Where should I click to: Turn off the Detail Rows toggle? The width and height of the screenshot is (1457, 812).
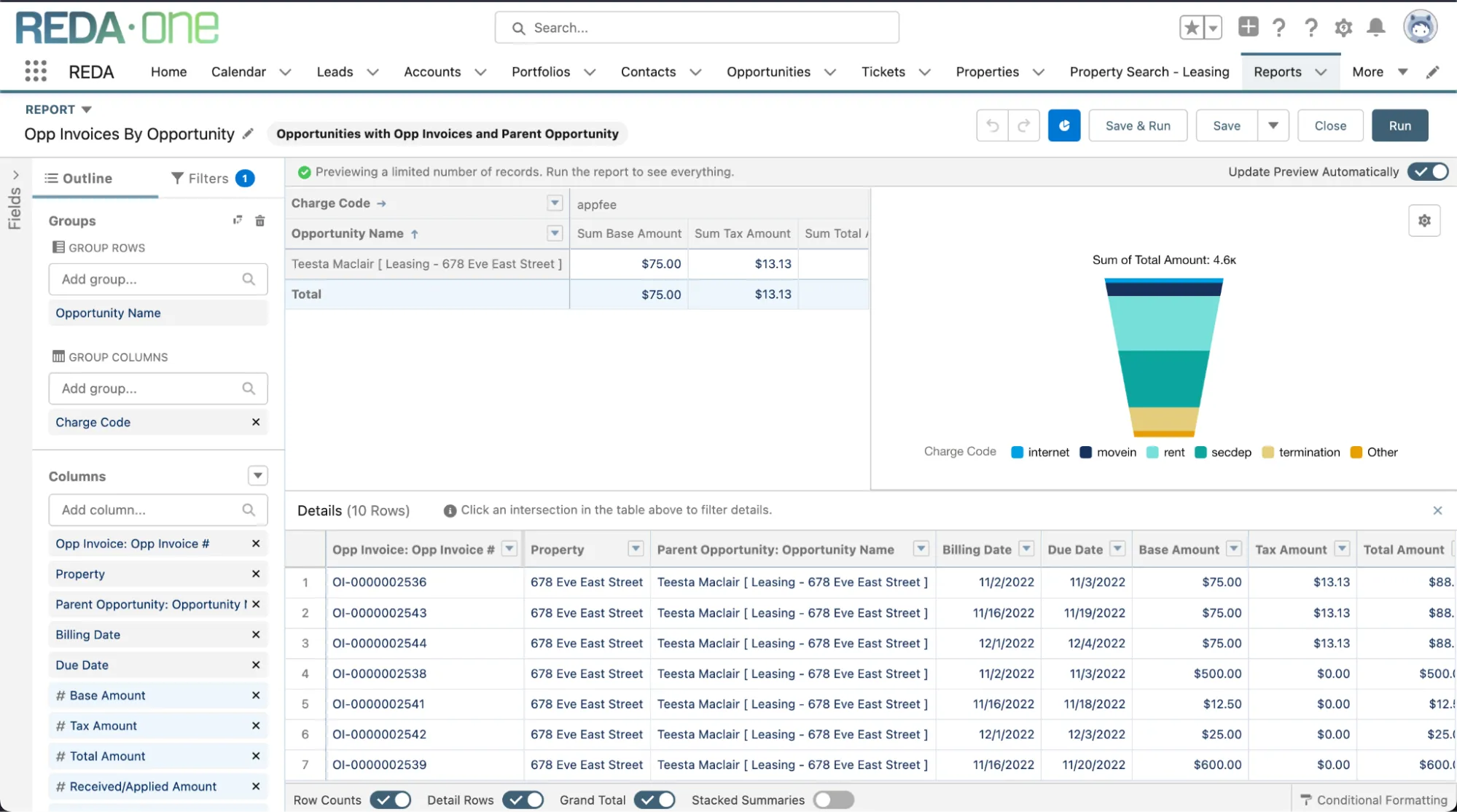coord(523,800)
